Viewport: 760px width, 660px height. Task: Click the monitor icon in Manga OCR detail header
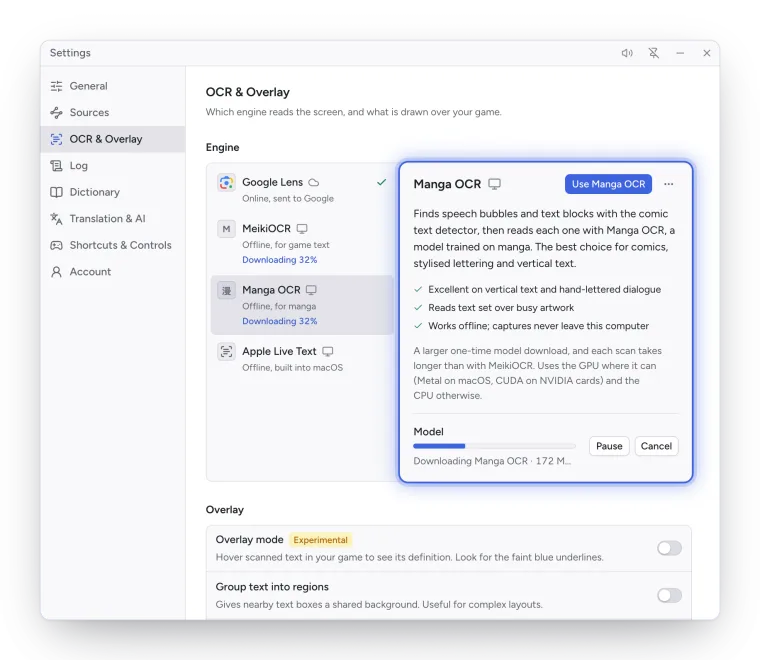494,184
